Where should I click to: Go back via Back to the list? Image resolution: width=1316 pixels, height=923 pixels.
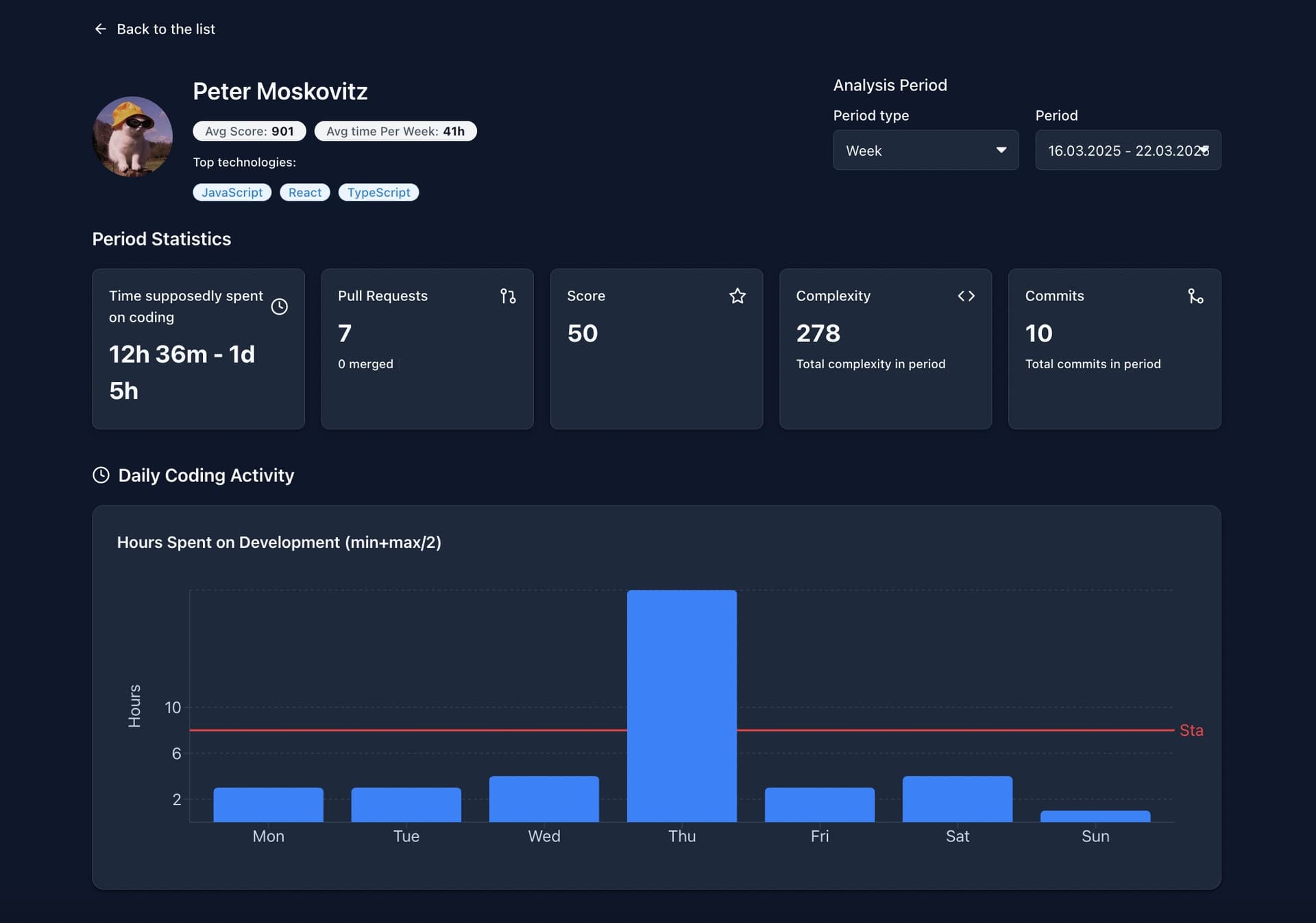166,29
